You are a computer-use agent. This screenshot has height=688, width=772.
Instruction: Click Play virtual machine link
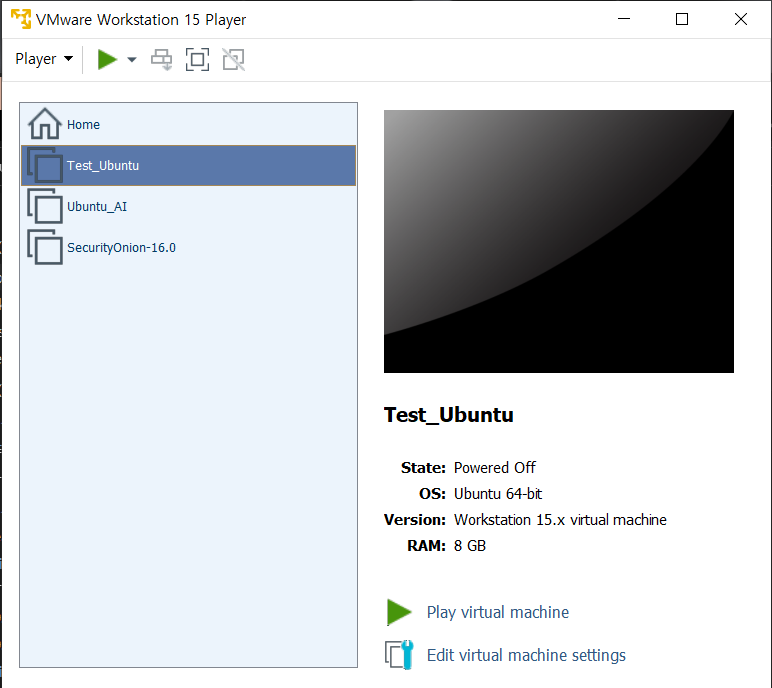point(498,612)
